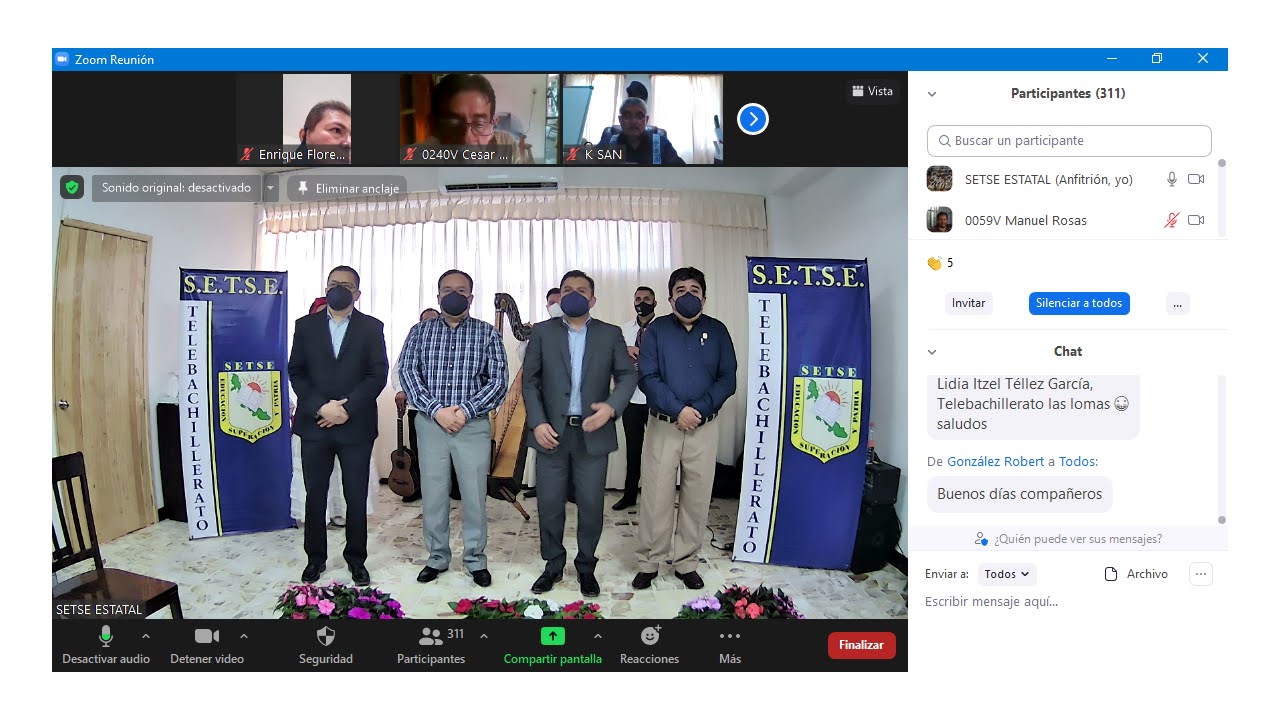Stop camera with Detener video
1280x720 pixels.
(207, 646)
